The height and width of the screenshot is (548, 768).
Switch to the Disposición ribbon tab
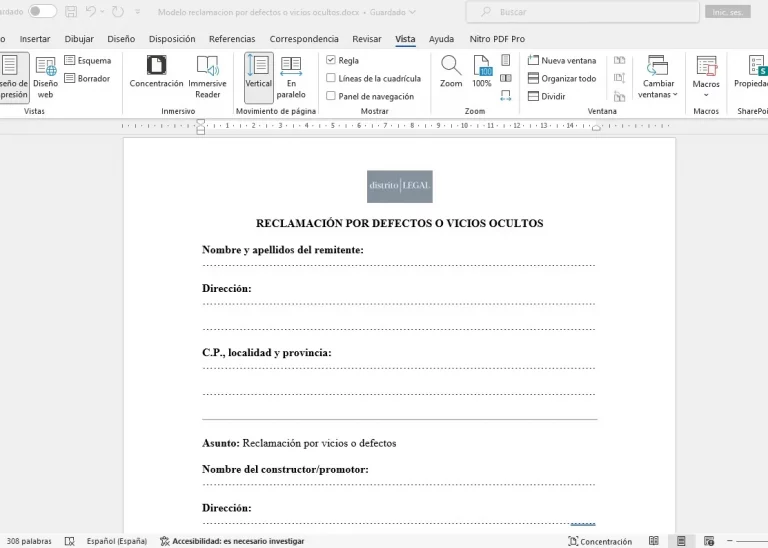pos(172,39)
